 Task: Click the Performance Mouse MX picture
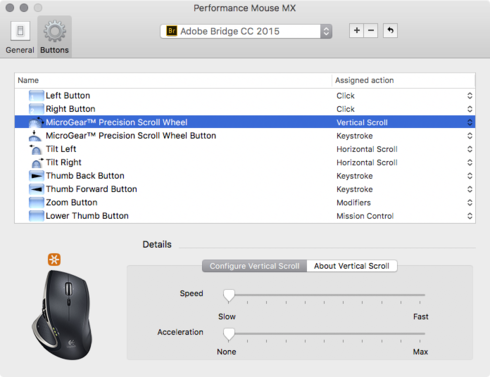coord(62,314)
